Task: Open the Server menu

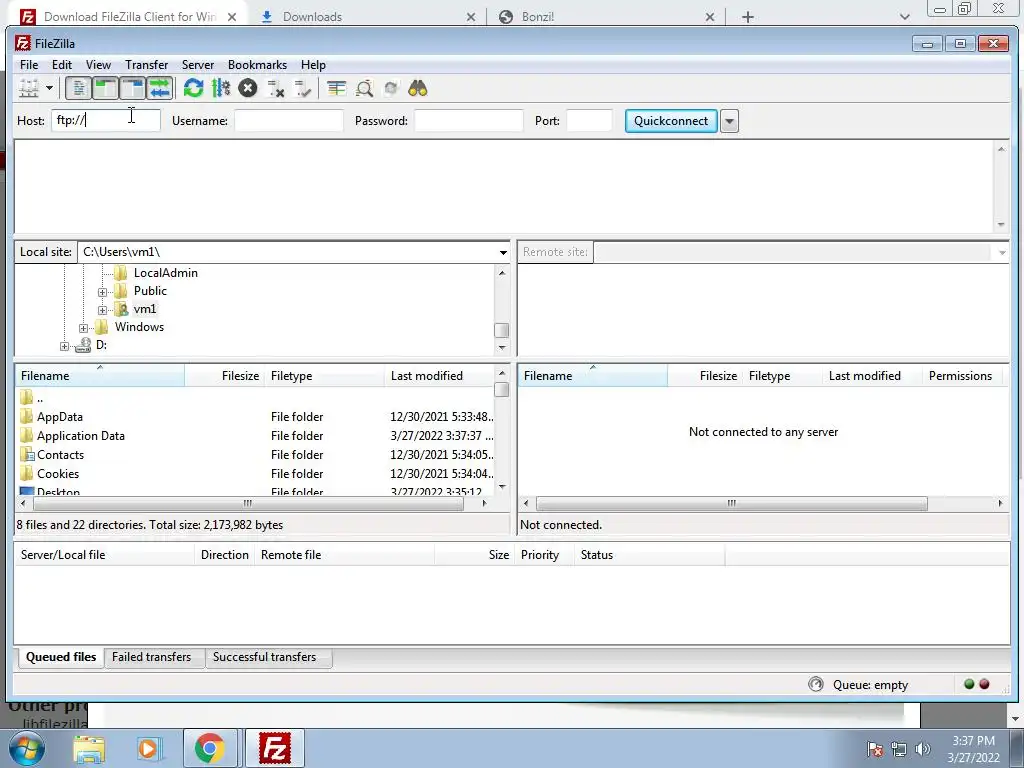Action: pyautogui.click(x=198, y=65)
